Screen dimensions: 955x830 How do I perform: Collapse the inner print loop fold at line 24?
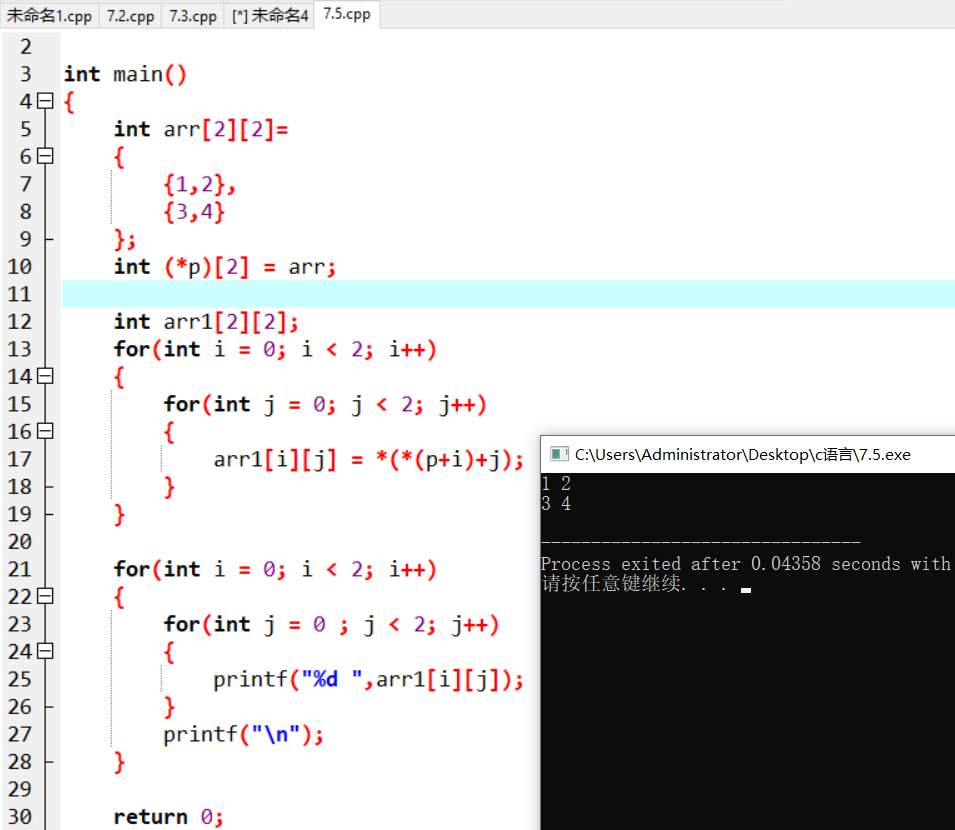click(x=45, y=652)
